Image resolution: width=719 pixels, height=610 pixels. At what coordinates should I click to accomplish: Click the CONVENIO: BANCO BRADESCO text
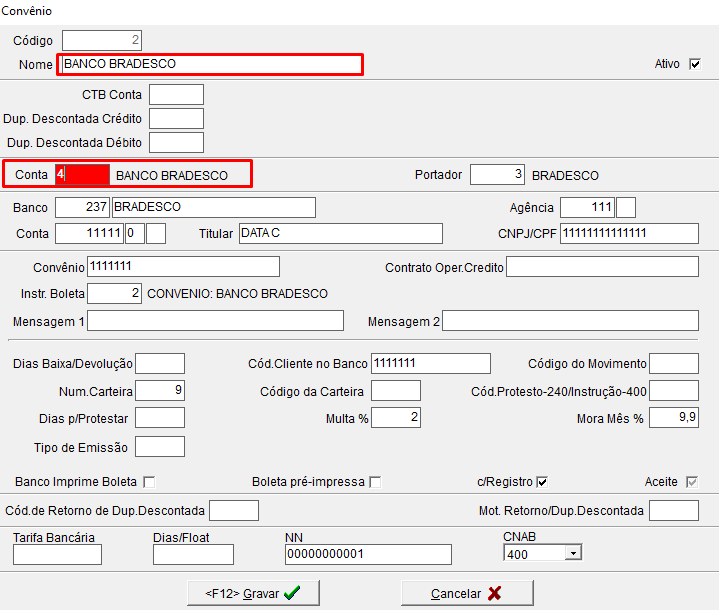(x=238, y=294)
